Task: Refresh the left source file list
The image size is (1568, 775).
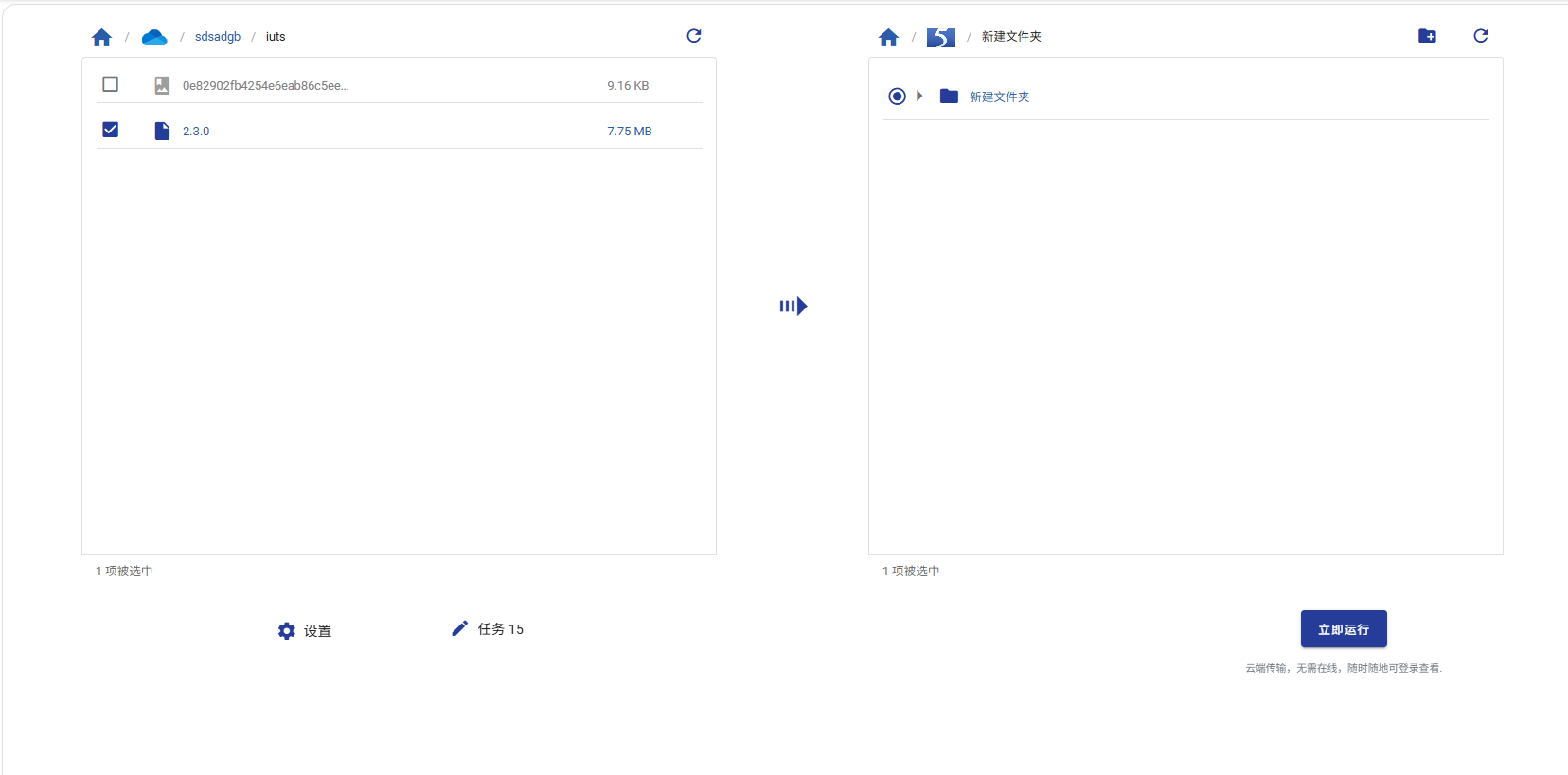Action: click(694, 36)
